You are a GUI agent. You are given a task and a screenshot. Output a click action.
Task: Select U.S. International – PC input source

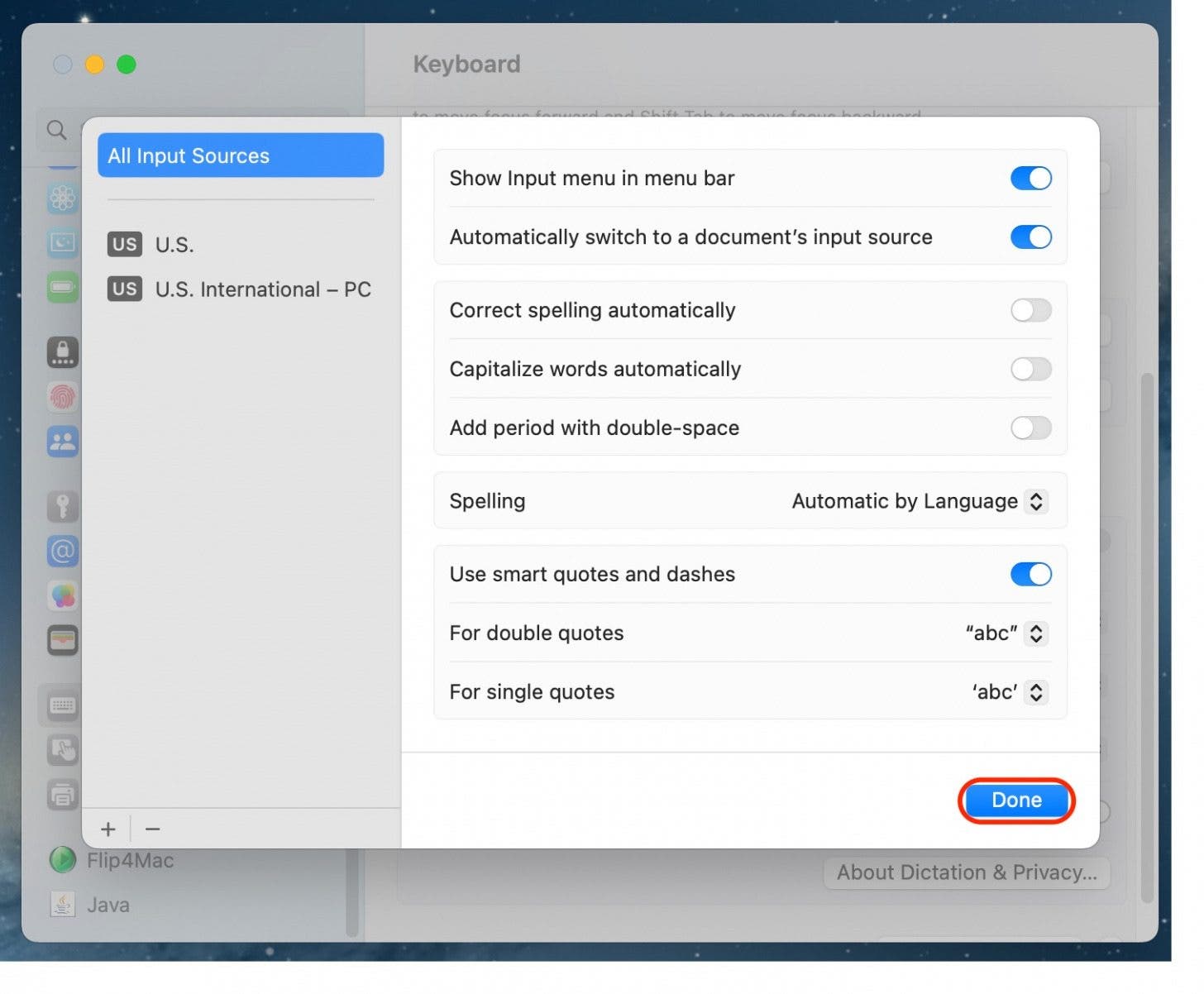pyautogui.click(x=241, y=289)
